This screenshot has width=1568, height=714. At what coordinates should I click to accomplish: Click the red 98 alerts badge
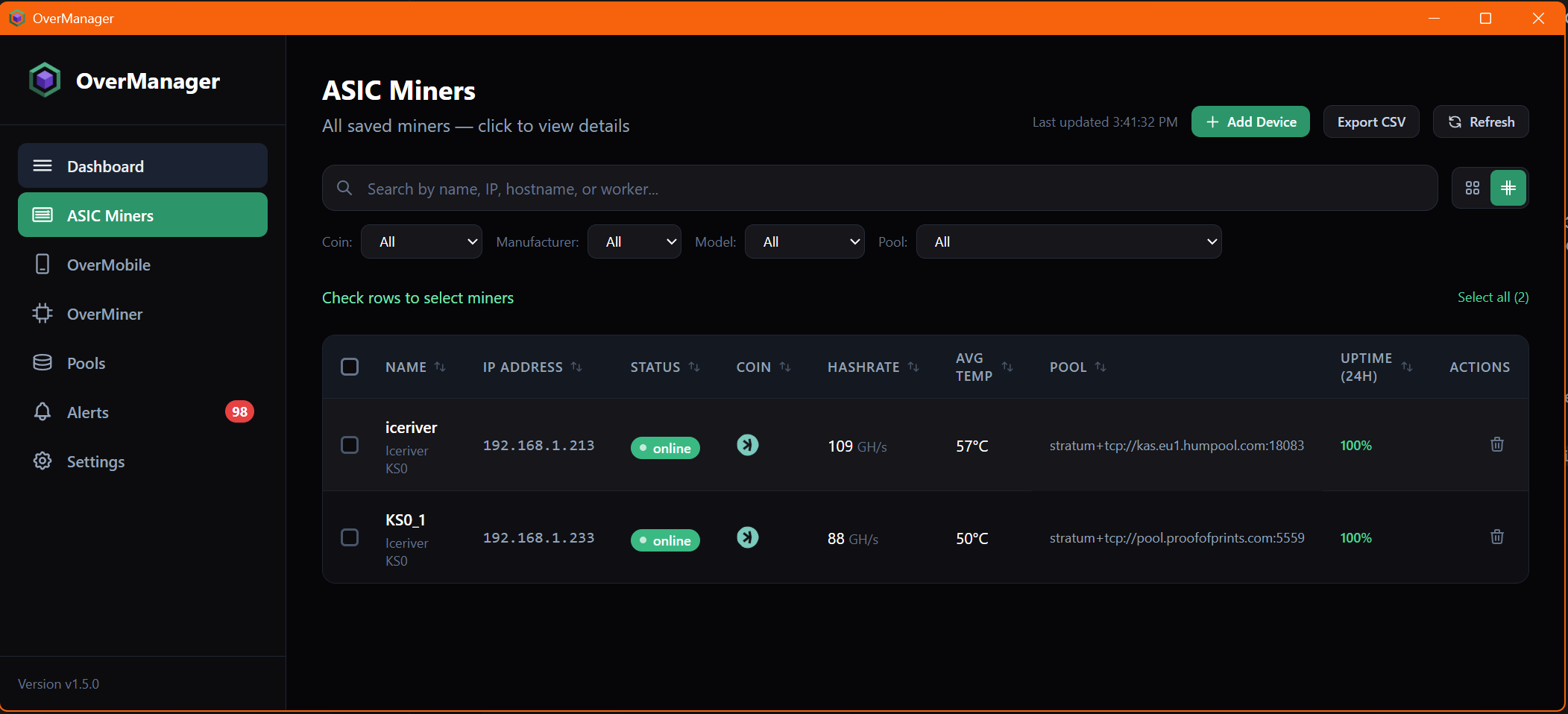pyautogui.click(x=239, y=411)
